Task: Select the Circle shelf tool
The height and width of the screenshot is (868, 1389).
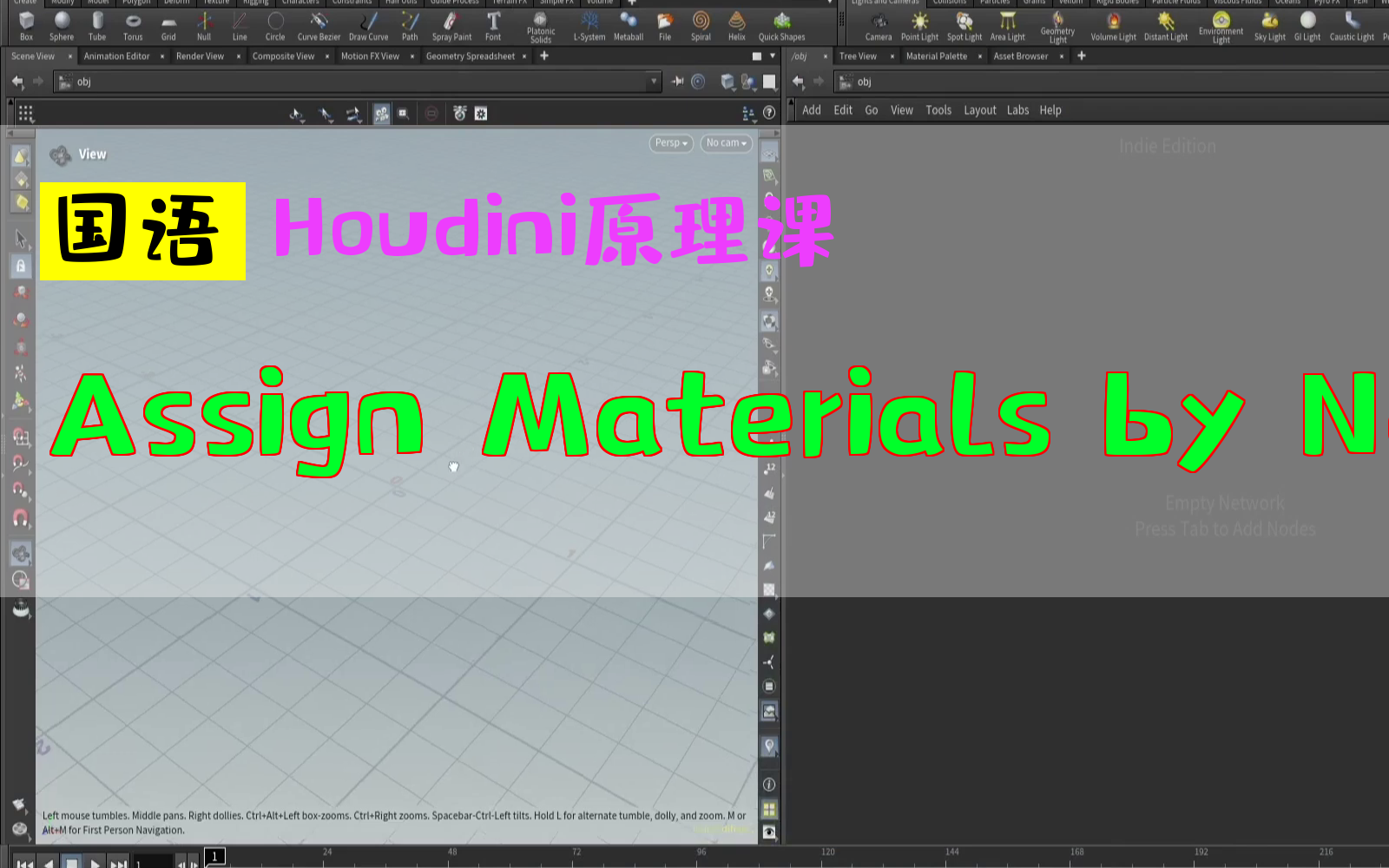Action: pyautogui.click(x=275, y=26)
